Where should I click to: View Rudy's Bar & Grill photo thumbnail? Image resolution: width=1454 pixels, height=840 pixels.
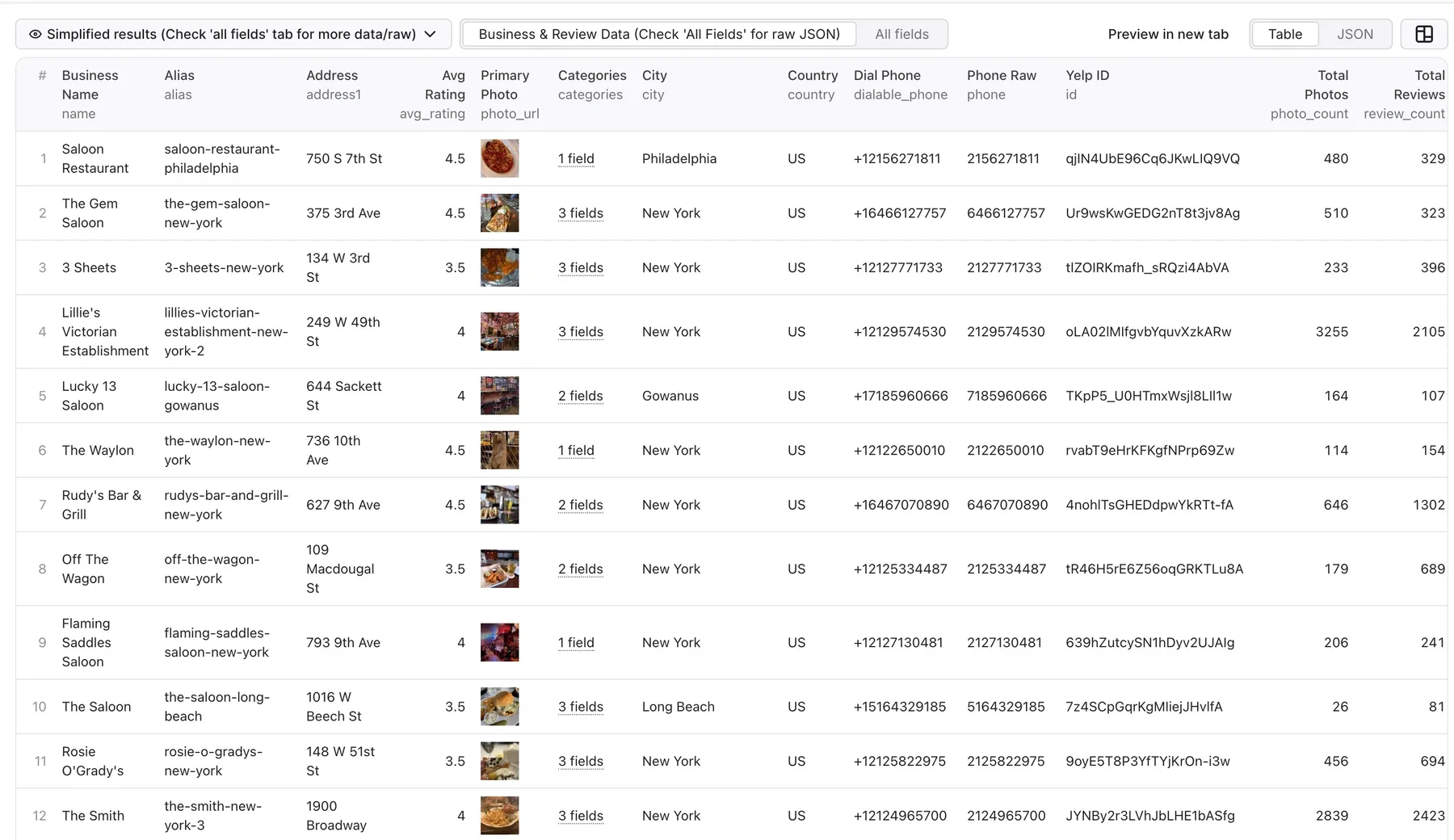pos(499,505)
